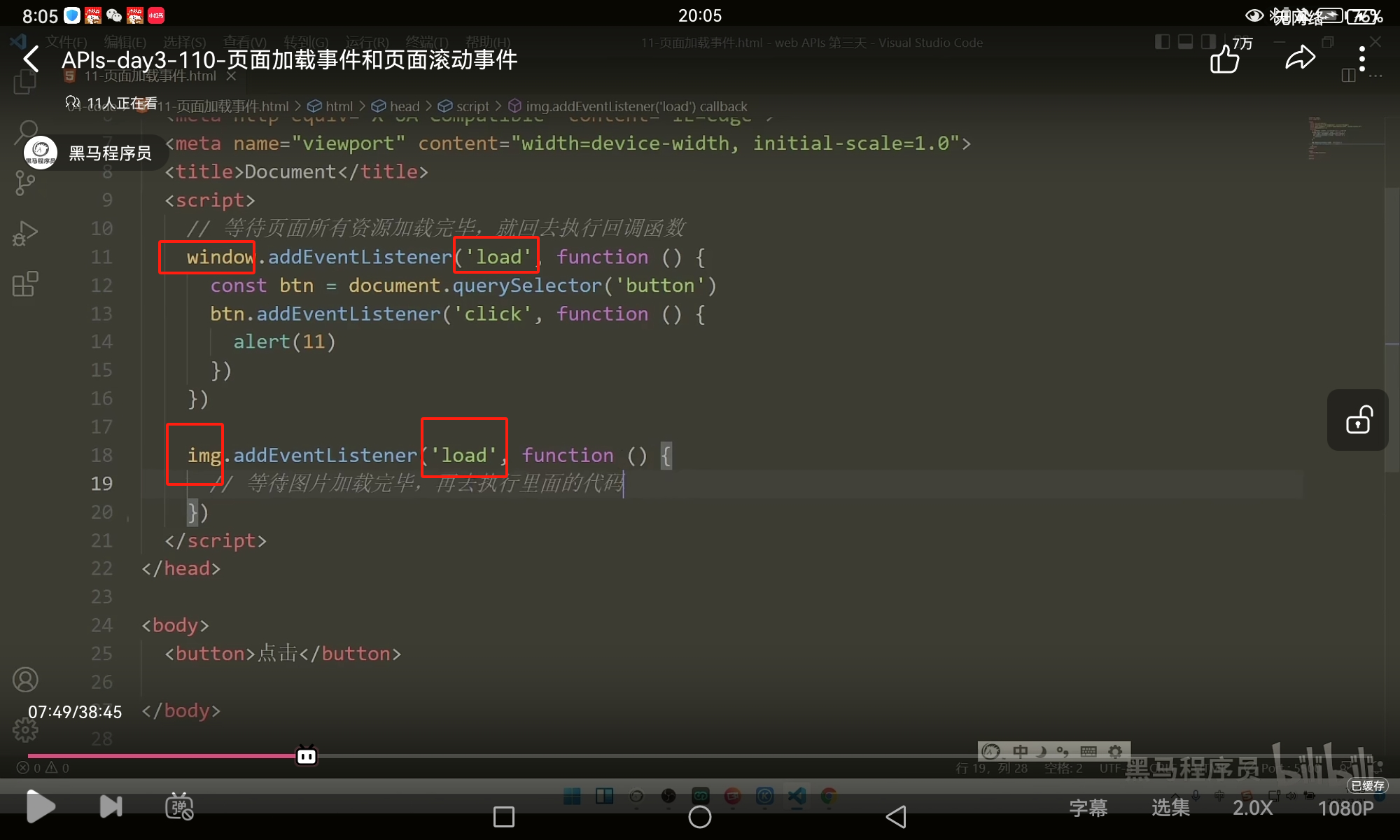
Task: Click the screenshot capture icon in the player controls
Action: click(x=178, y=806)
